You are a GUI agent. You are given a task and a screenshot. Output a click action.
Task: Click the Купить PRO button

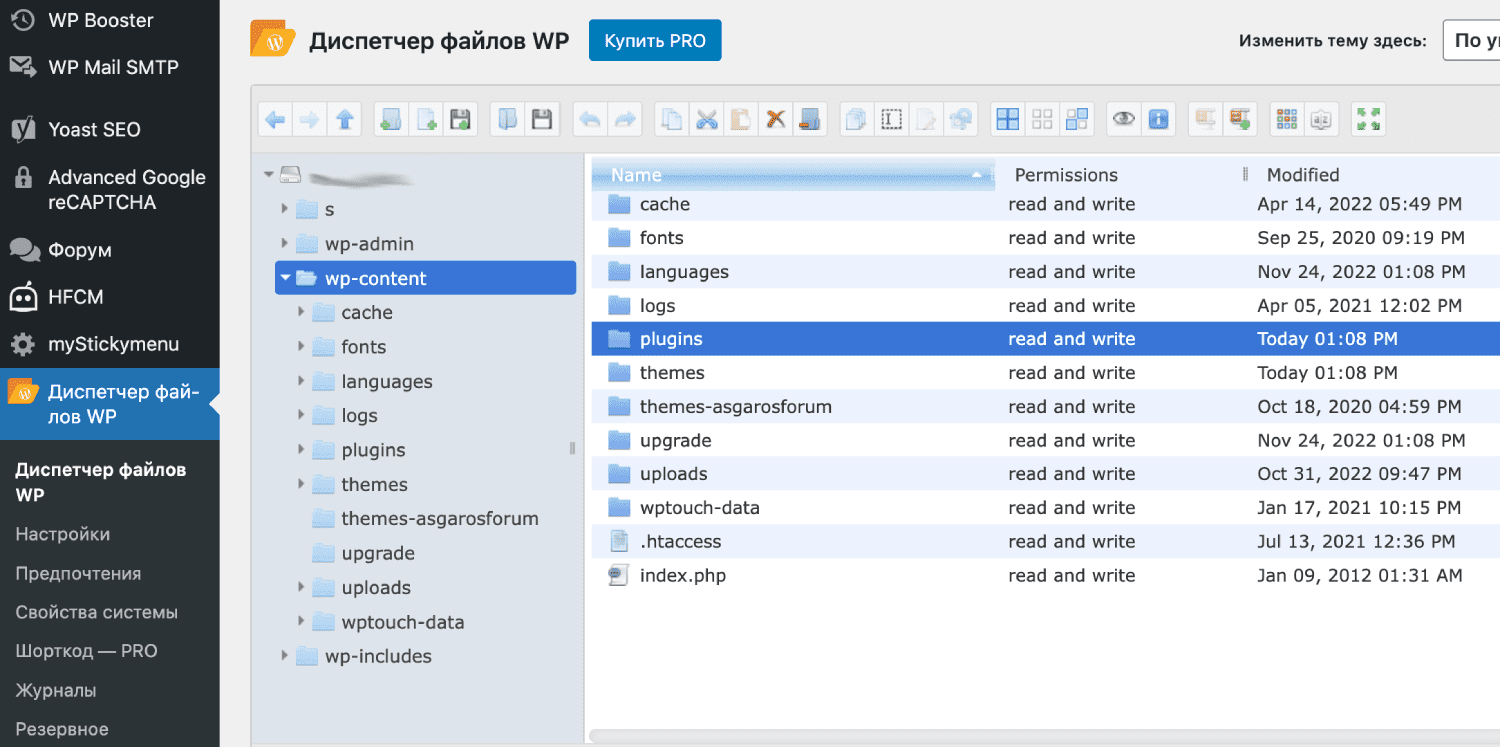[655, 41]
